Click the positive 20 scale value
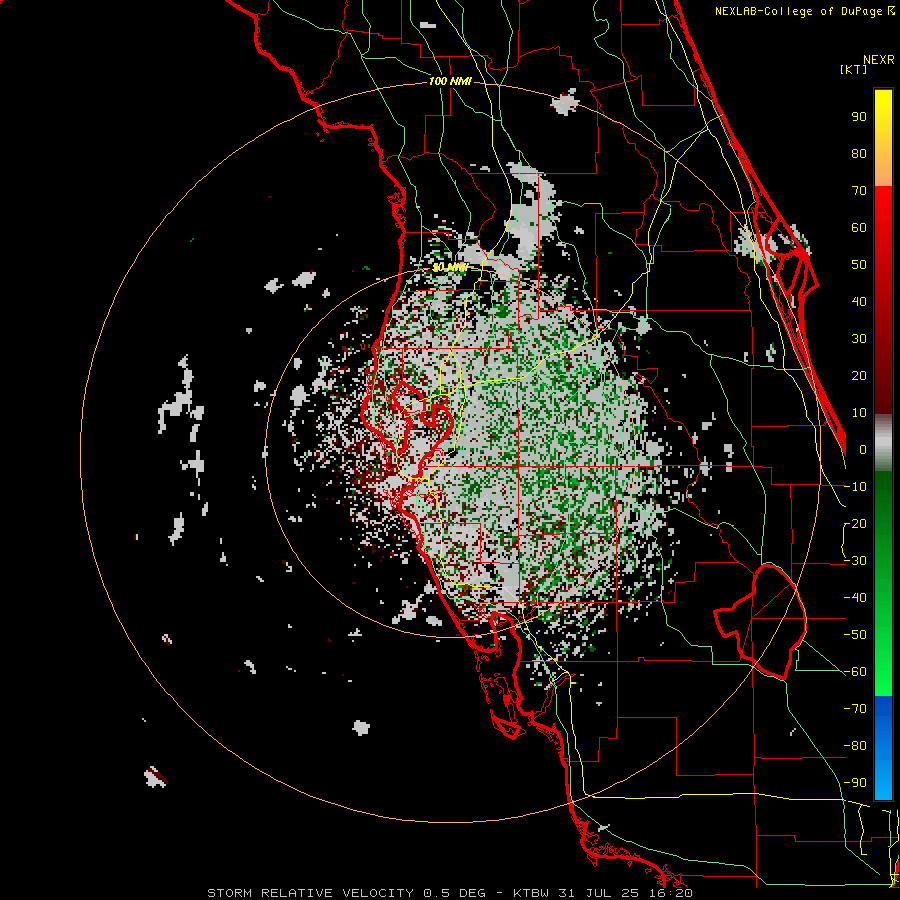The height and width of the screenshot is (900, 900). point(859,375)
